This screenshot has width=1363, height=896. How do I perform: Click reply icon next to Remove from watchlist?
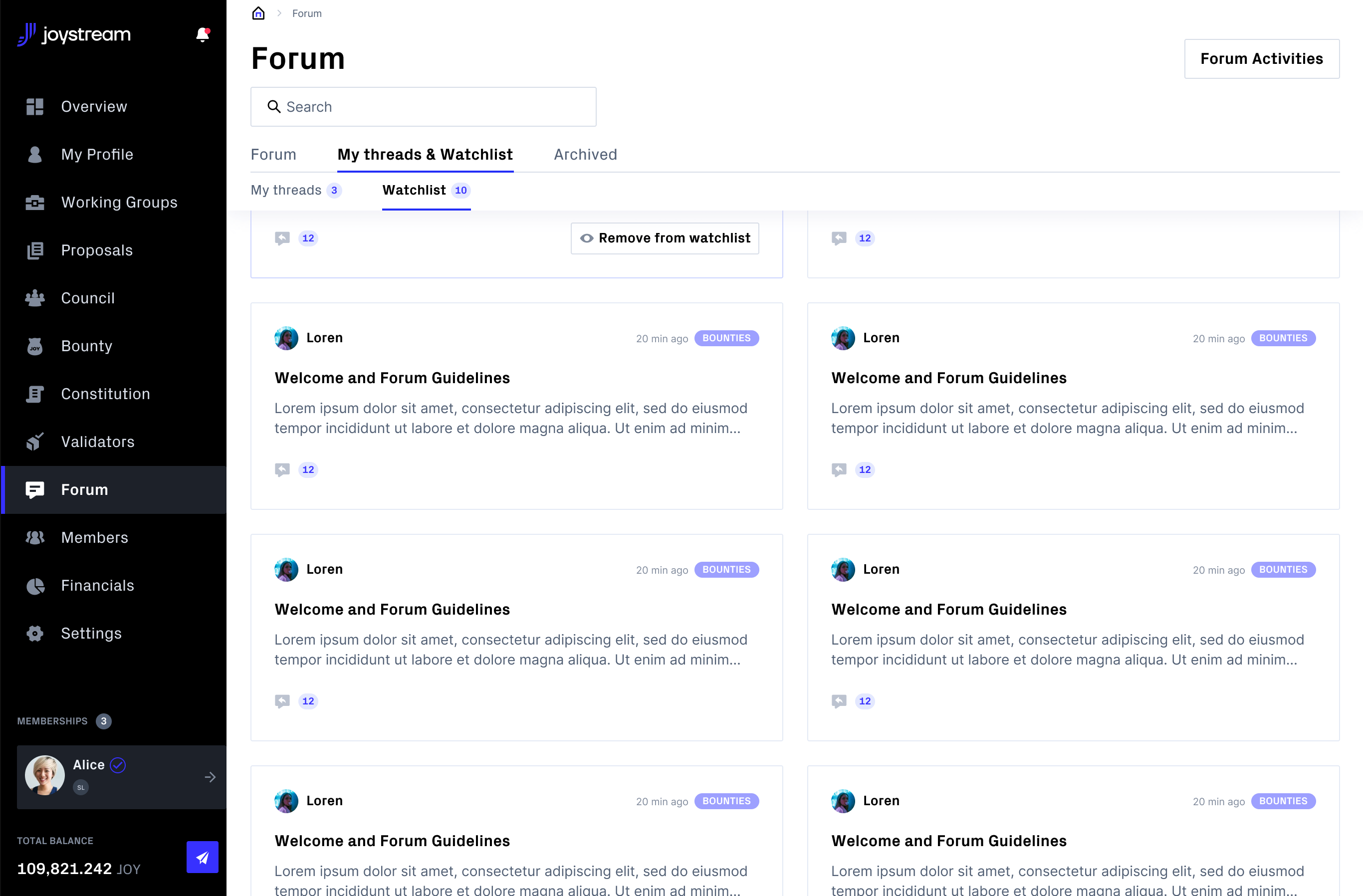click(x=282, y=238)
